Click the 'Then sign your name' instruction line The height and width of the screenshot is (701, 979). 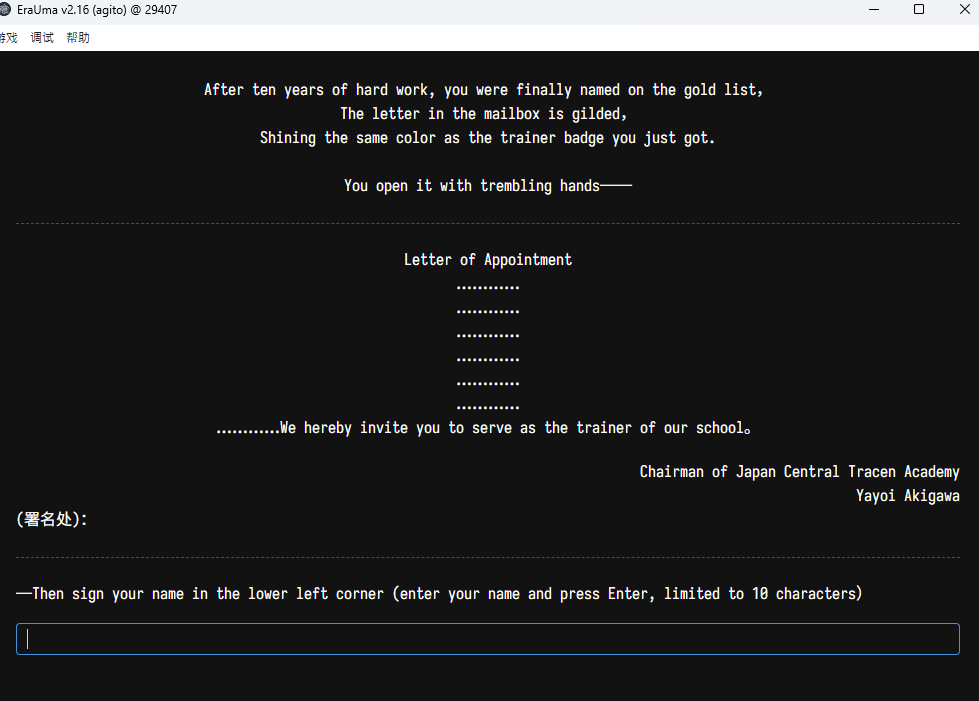click(439, 594)
